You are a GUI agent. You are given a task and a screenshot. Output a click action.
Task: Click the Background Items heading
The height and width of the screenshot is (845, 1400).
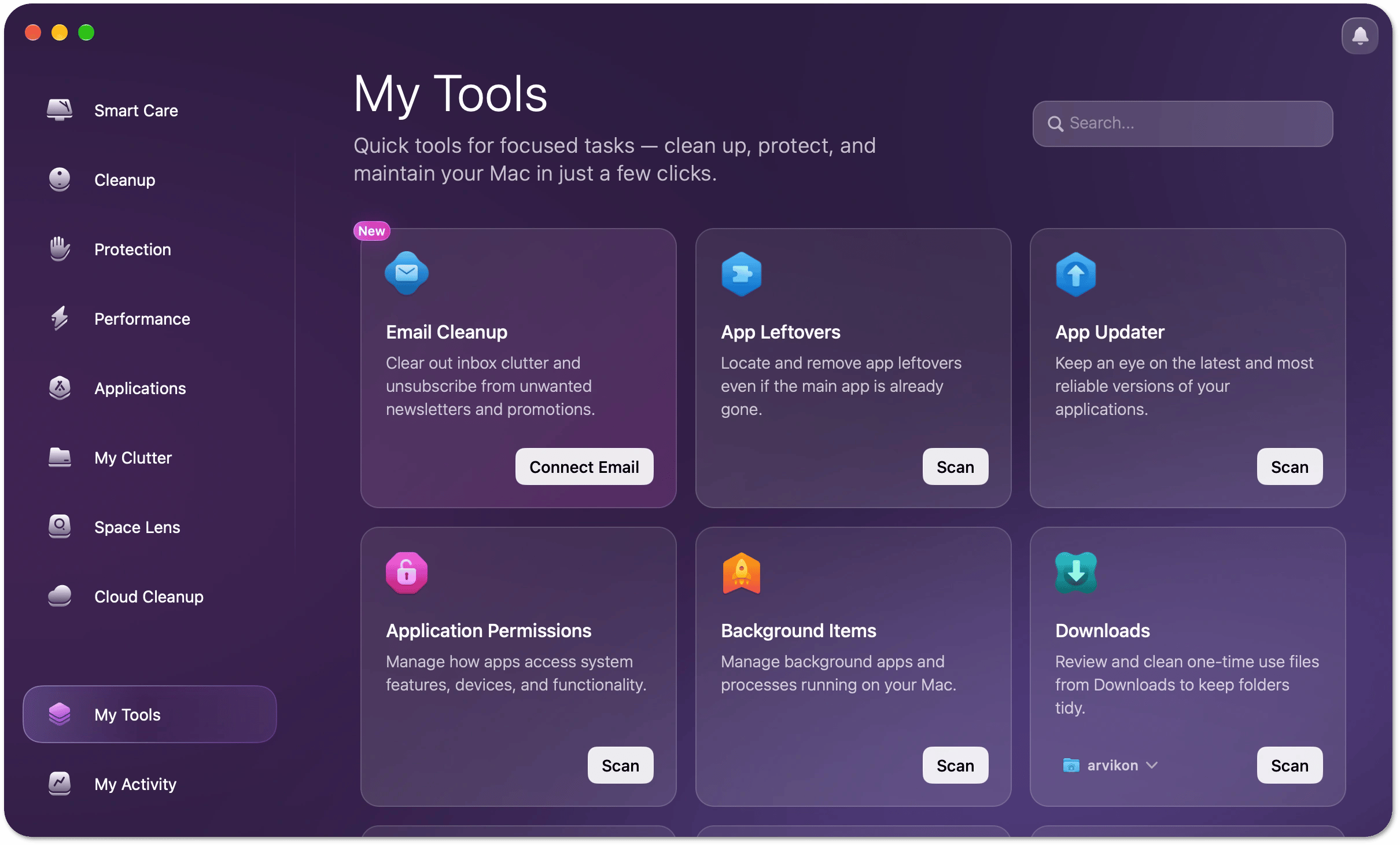pos(798,630)
